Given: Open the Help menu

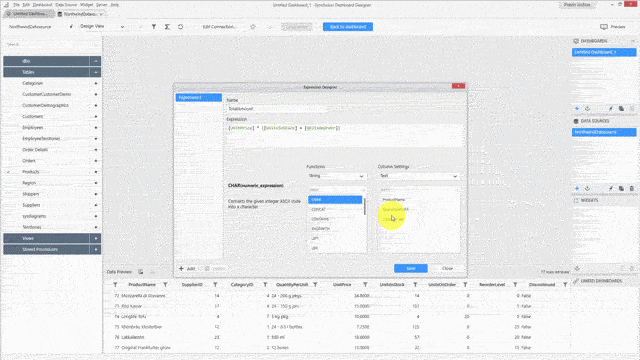Looking at the screenshot, I should (115, 5).
